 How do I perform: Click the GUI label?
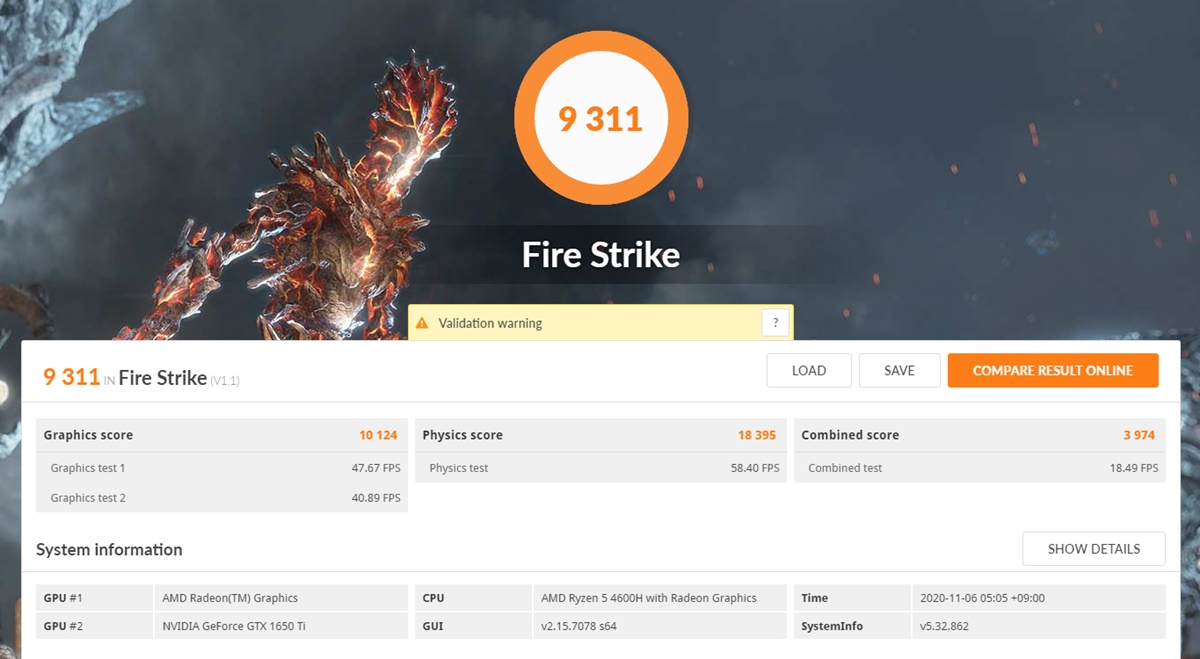point(432,626)
